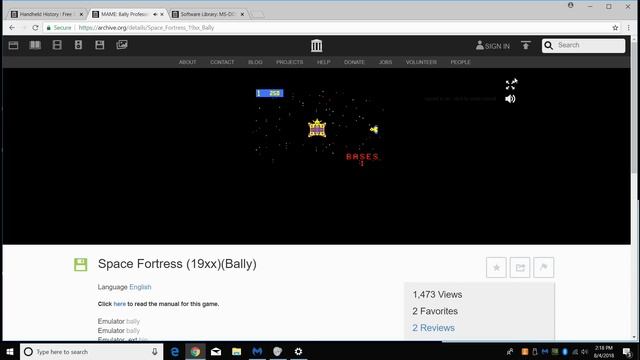Open the first 'bally' Emulator link
The height and width of the screenshot is (360, 640).
133,321
